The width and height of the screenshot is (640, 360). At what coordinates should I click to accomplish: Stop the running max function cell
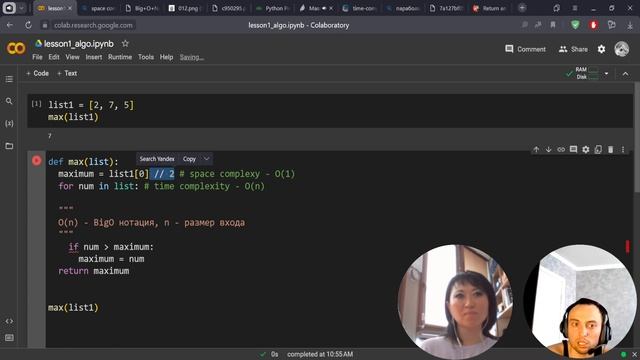(36, 161)
